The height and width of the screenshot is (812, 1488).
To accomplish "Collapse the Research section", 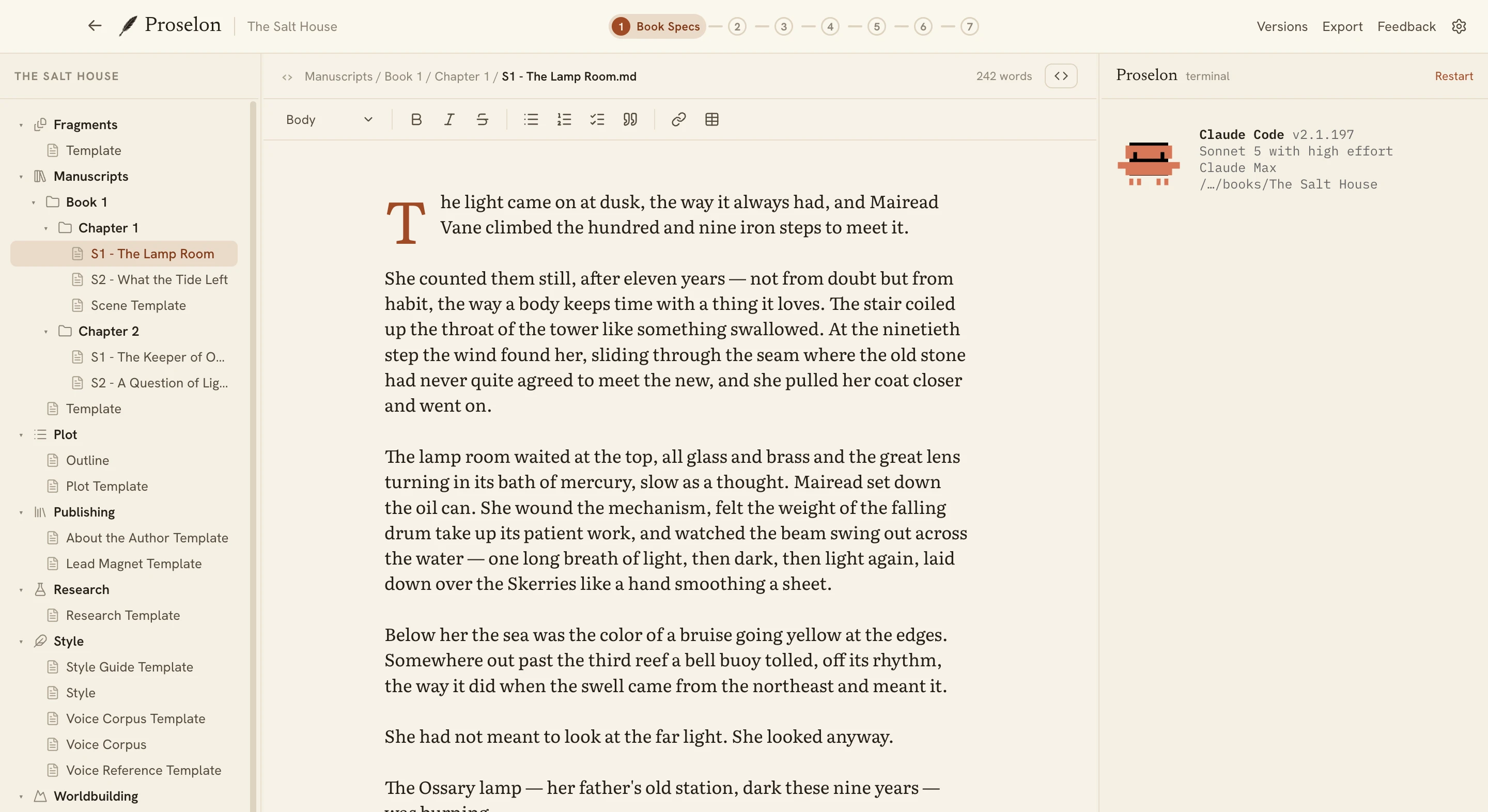I will pyautogui.click(x=21, y=590).
